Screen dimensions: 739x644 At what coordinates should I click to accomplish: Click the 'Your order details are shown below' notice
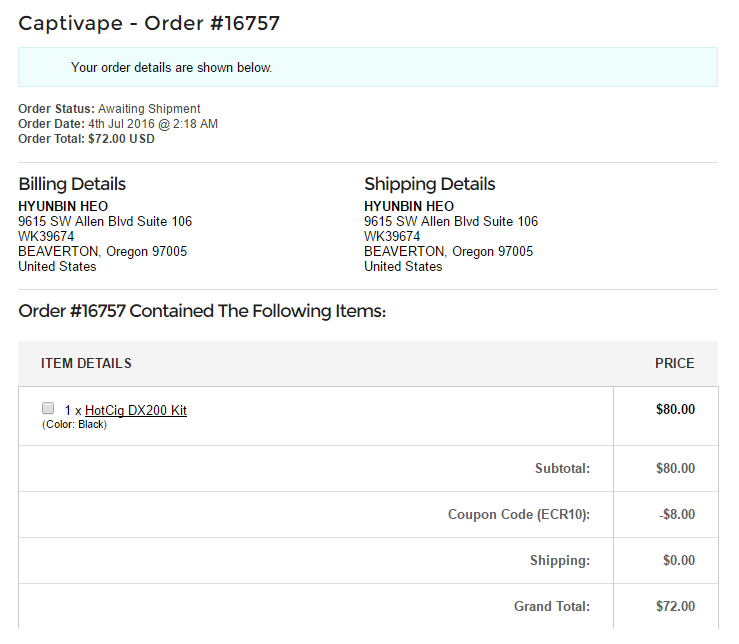pos(172,68)
